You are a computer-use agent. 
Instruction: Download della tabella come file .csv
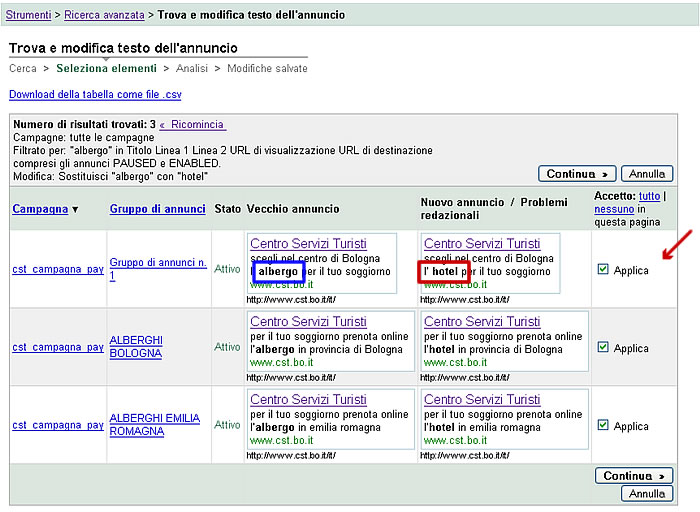tap(95, 95)
